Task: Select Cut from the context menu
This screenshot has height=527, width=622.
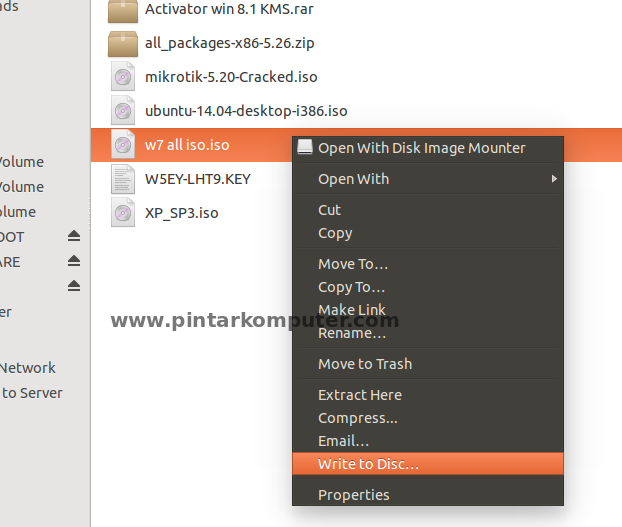Action: point(428,210)
